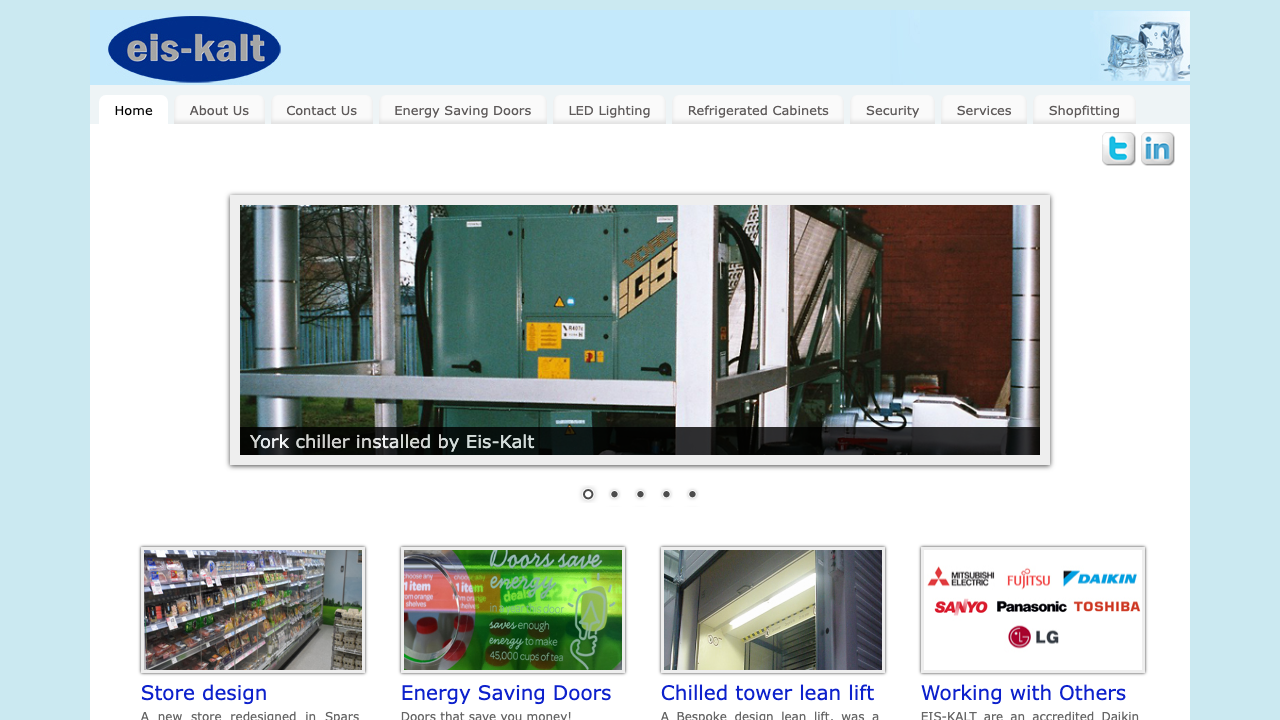The height and width of the screenshot is (720, 1280).
Task: Click the Chilled tower lean lift link
Action: (x=767, y=692)
